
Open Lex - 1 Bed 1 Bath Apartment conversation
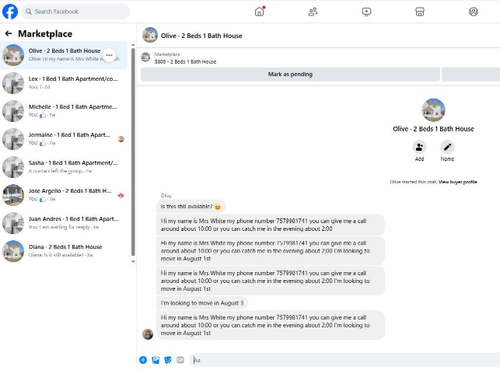pos(64,83)
